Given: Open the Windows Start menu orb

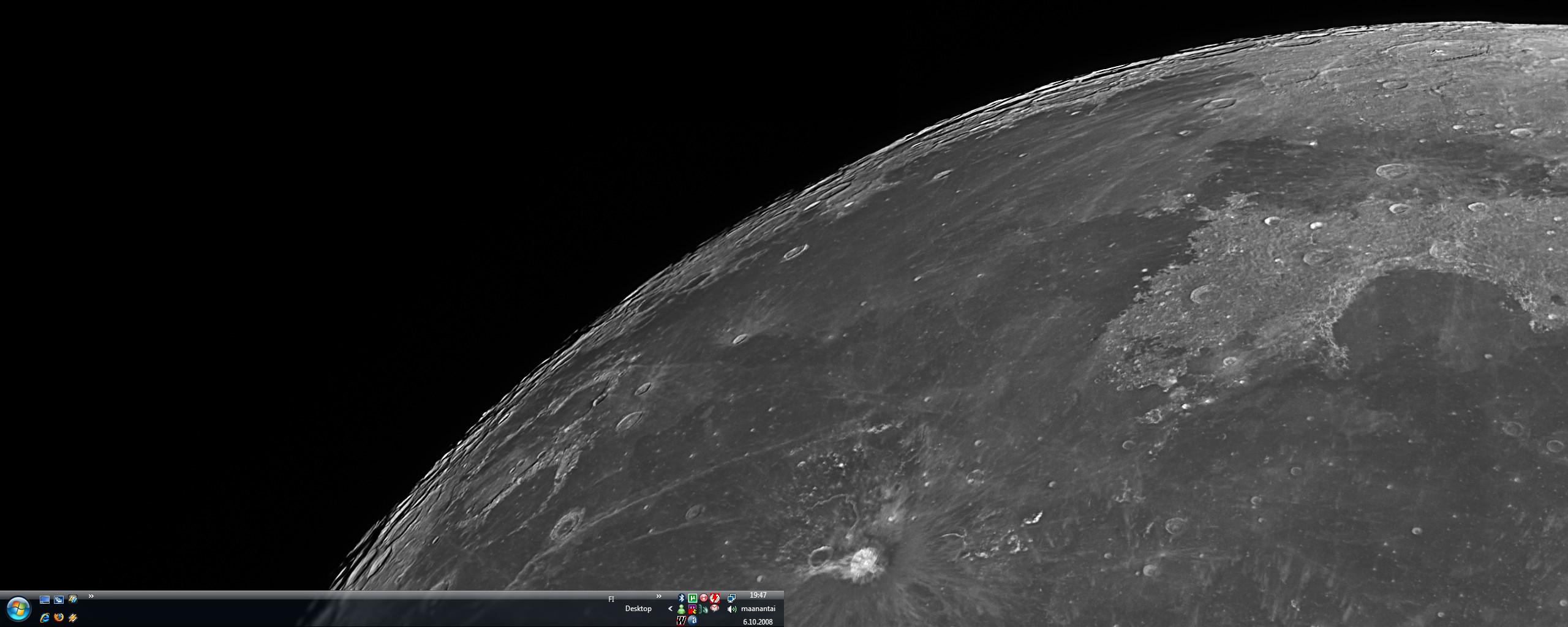Looking at the screenshot, I should pyautogui.click(x=18, y=609).
